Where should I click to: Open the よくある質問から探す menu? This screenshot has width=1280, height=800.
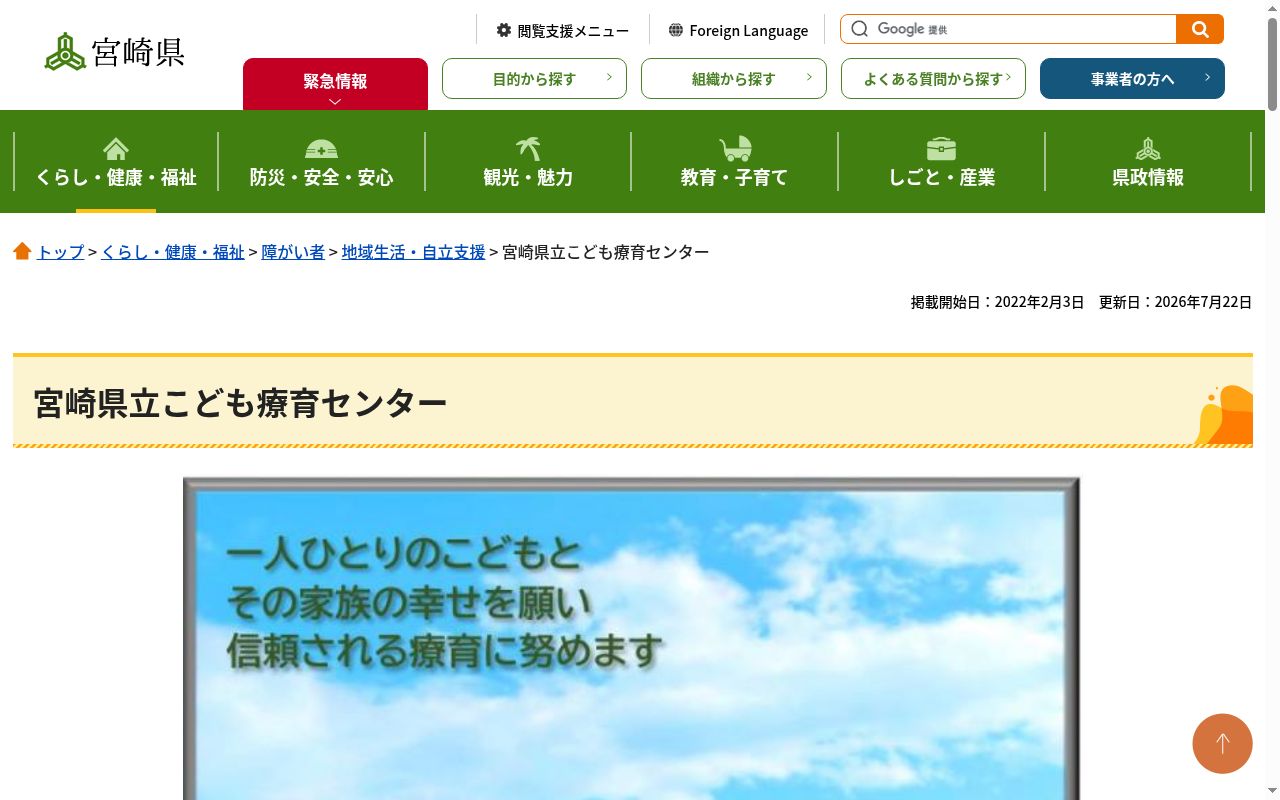pos(933,79)
